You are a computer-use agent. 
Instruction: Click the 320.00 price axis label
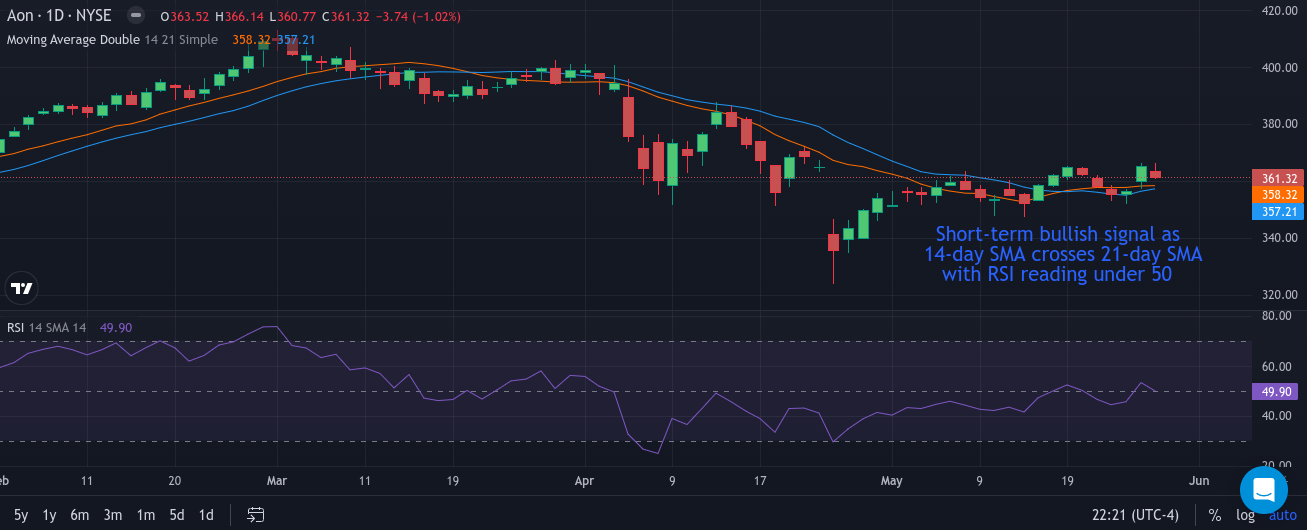(1279, 295)
